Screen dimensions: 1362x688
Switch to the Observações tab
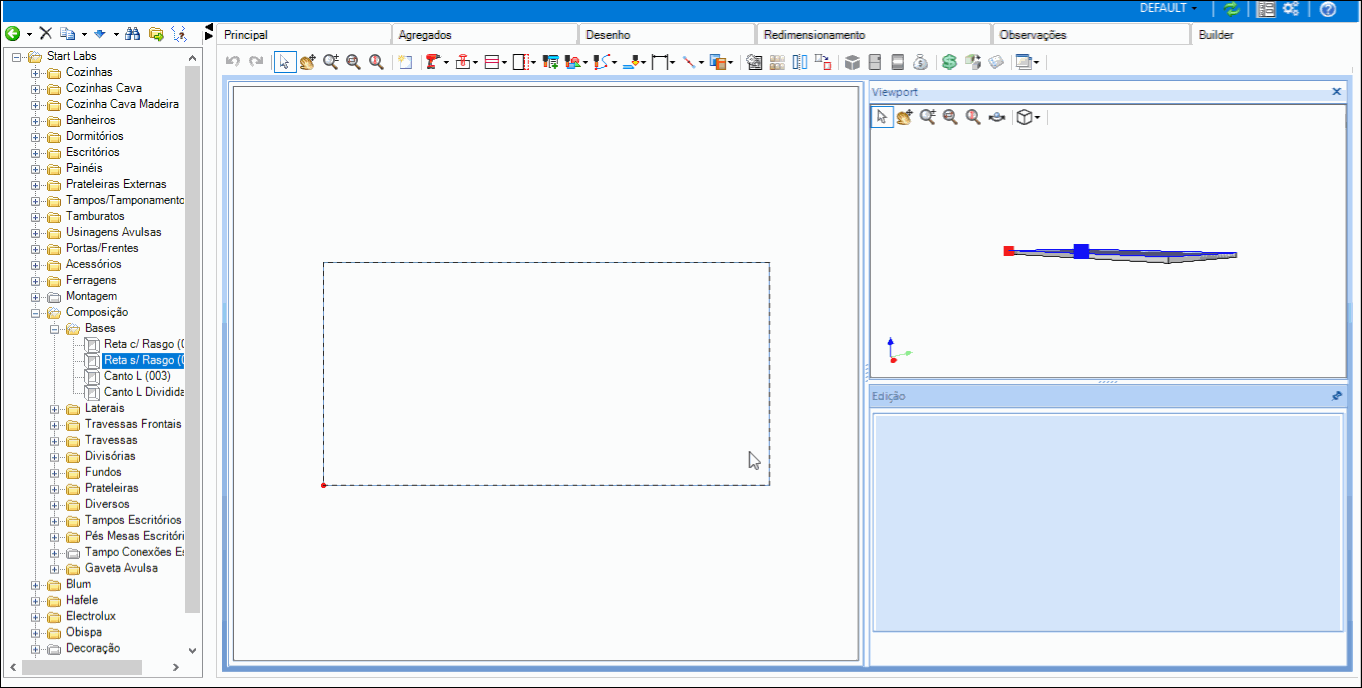[1090, 34]
